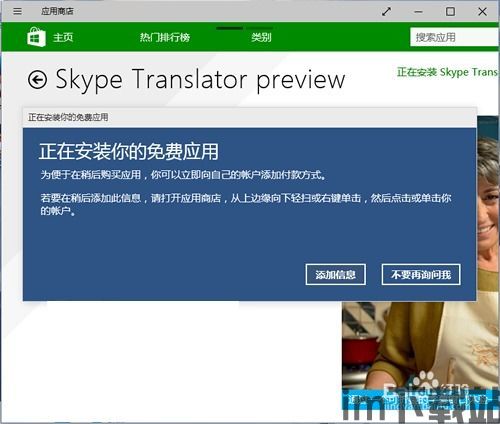500x424 pixels.
Task: Minimize the 应用商店 window
Action: [x=418, y=12]
